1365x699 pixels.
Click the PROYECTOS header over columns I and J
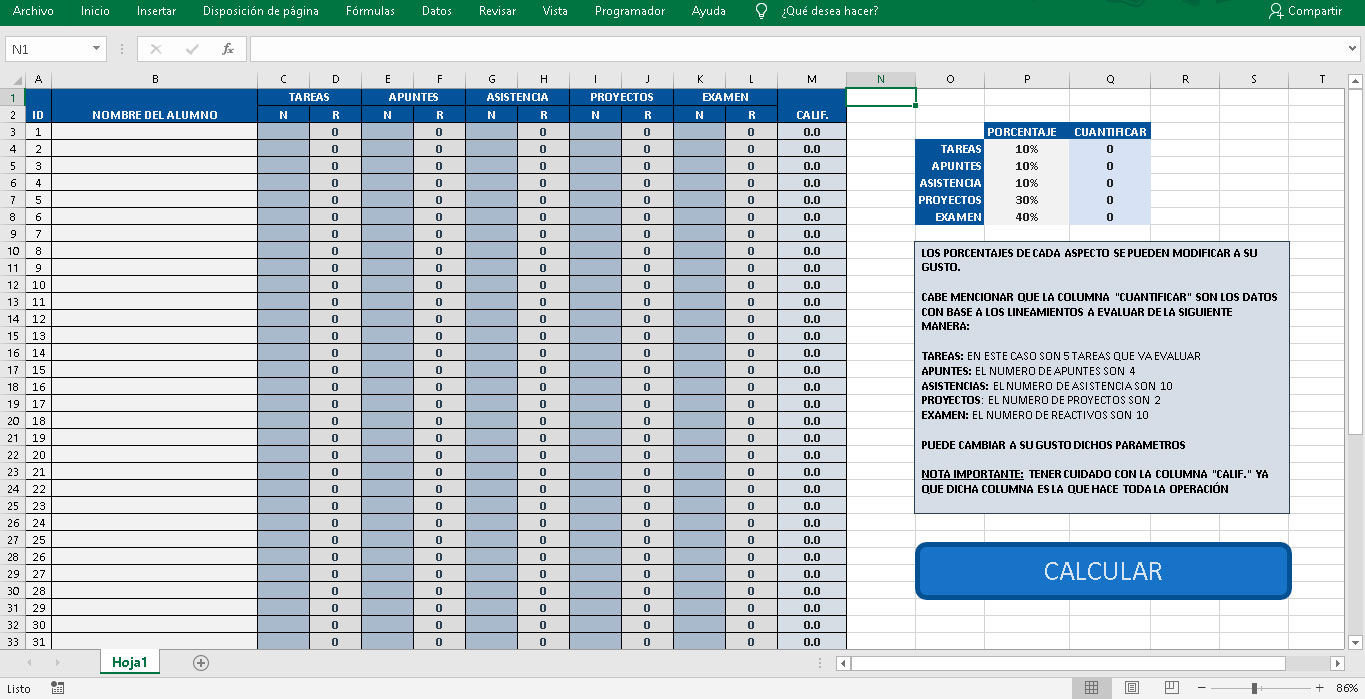(x=621, y=97)
